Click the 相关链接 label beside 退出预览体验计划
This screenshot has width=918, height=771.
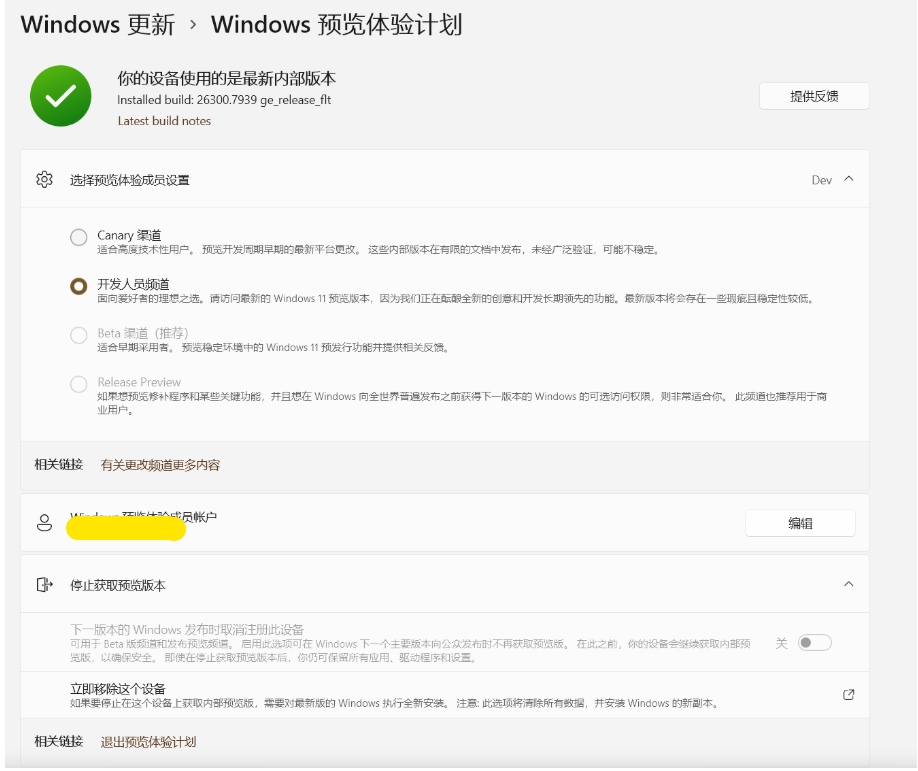tap(59, 742)
